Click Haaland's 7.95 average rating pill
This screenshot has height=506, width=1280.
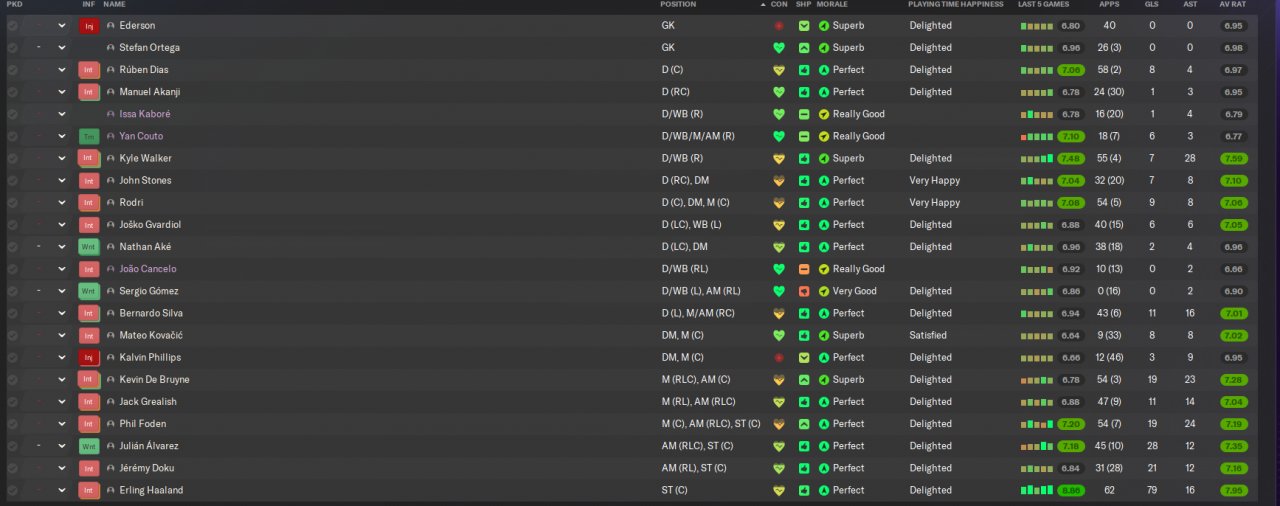click(1233, 491)
